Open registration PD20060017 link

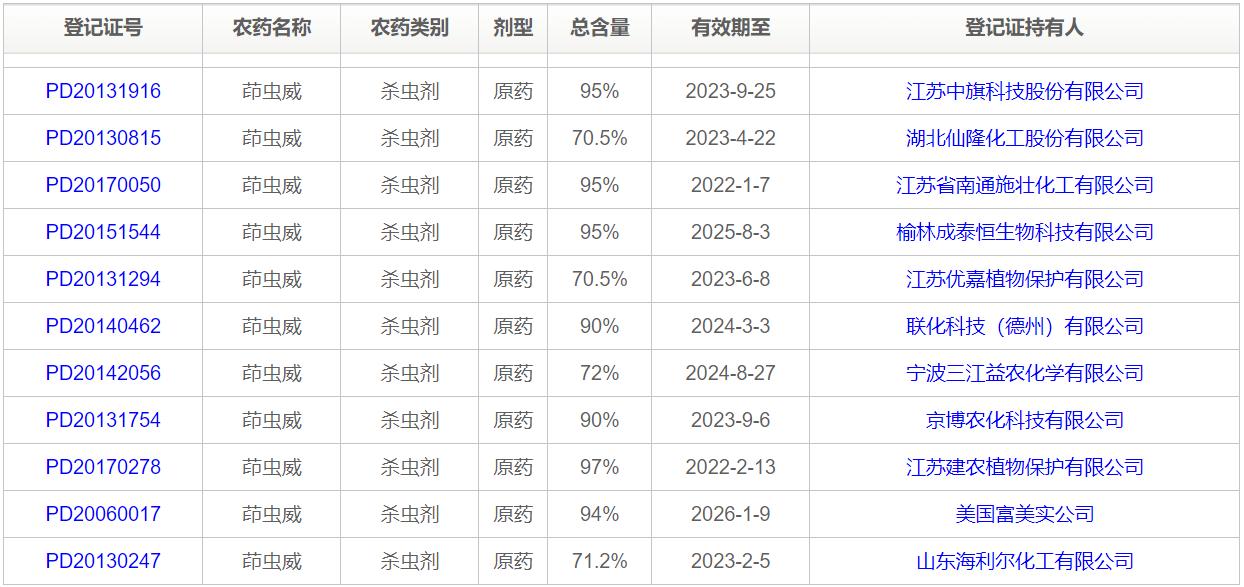103,514
